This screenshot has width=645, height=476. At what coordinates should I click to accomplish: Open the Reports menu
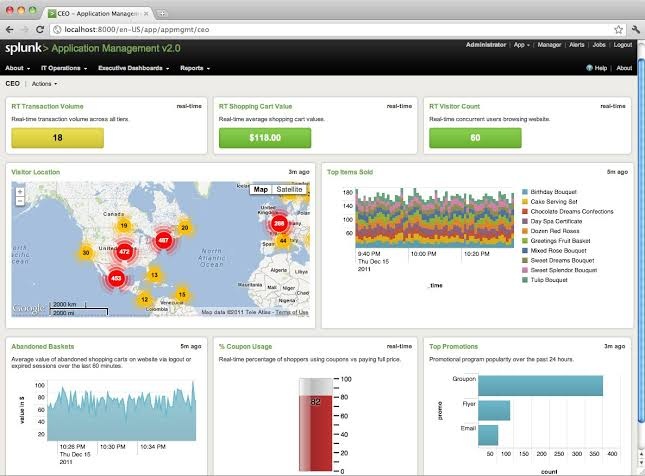tap(194, 68)
